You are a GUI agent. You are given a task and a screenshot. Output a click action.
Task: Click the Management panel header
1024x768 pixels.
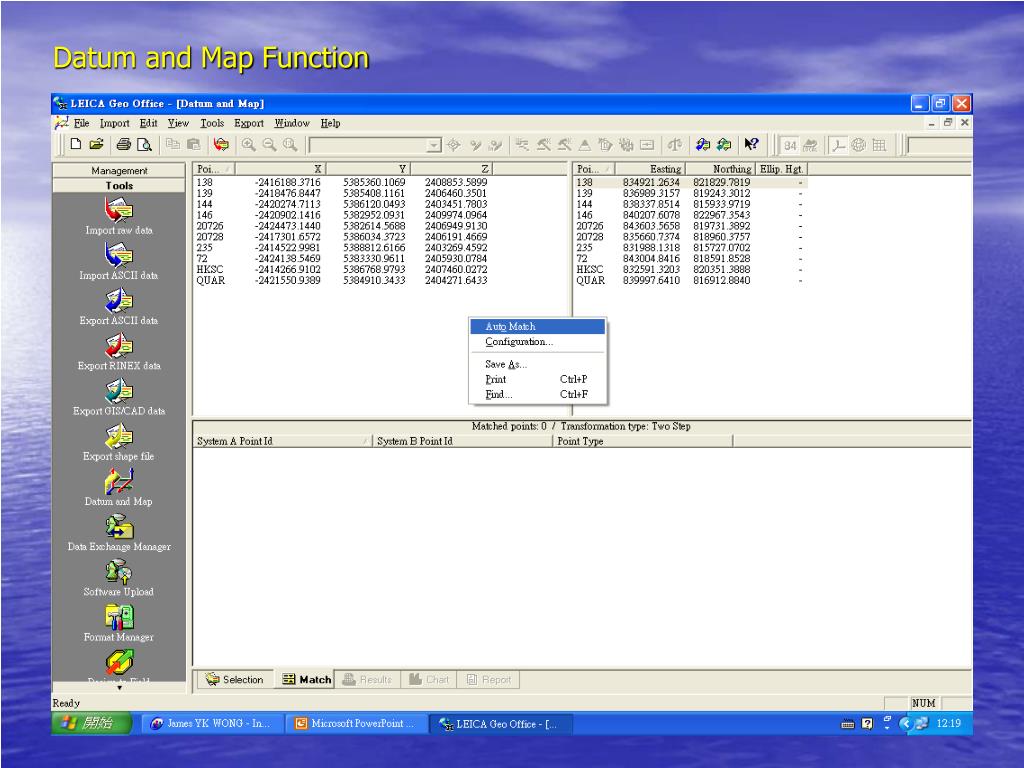click(119, 170)
